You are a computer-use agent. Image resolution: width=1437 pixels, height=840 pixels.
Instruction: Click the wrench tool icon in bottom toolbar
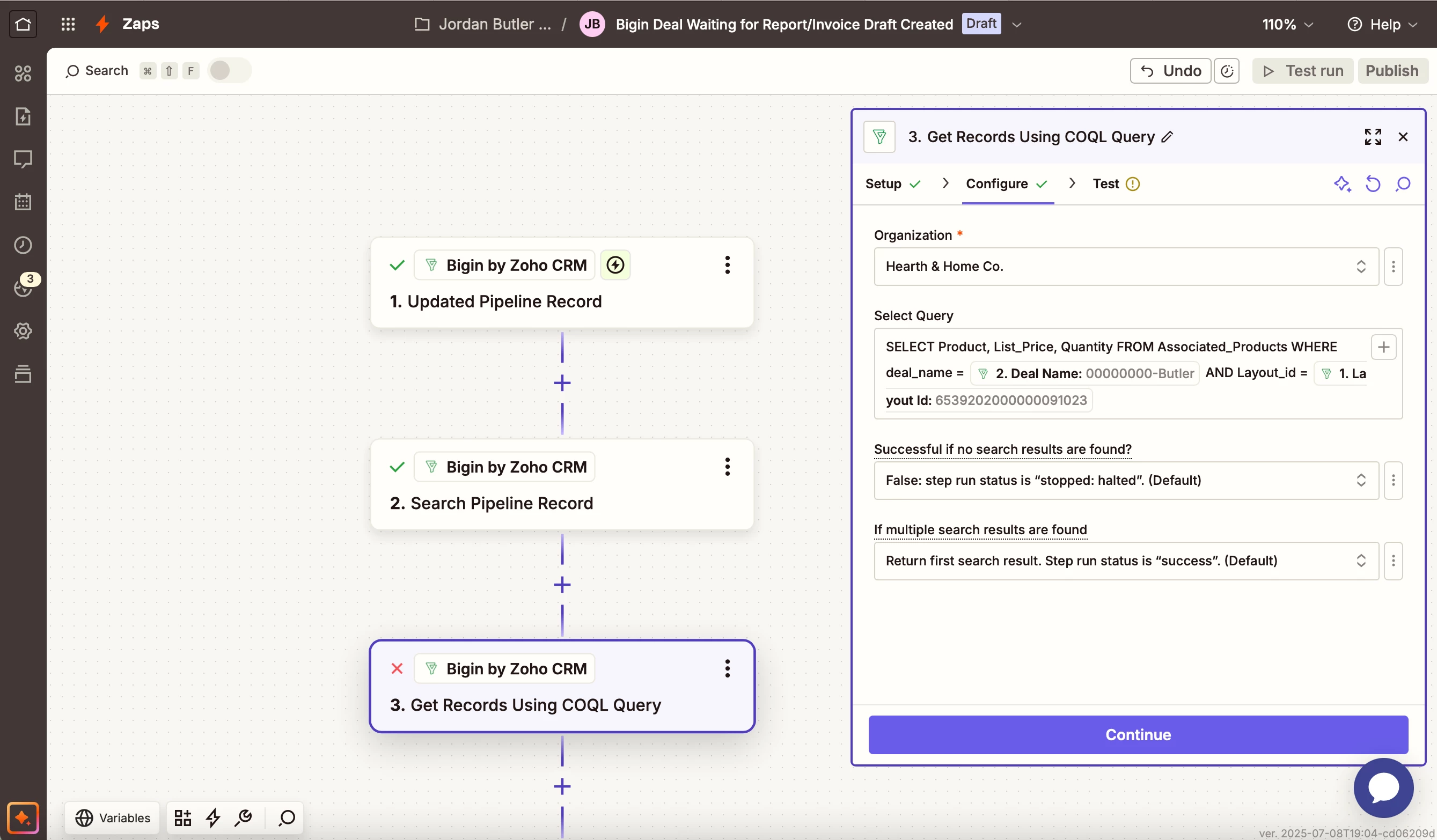tap(244, 818)
